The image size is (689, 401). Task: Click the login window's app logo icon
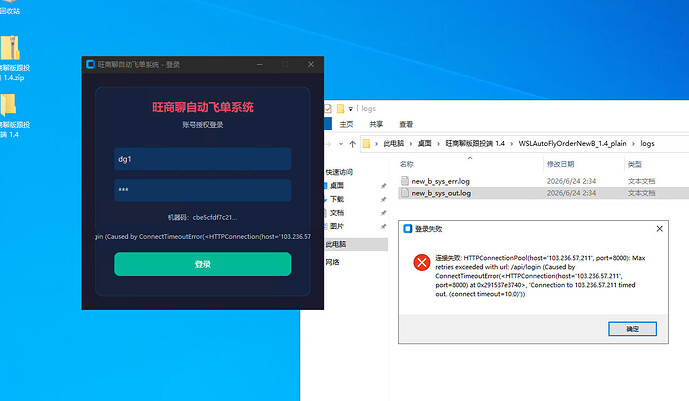[x=91, y=65]
